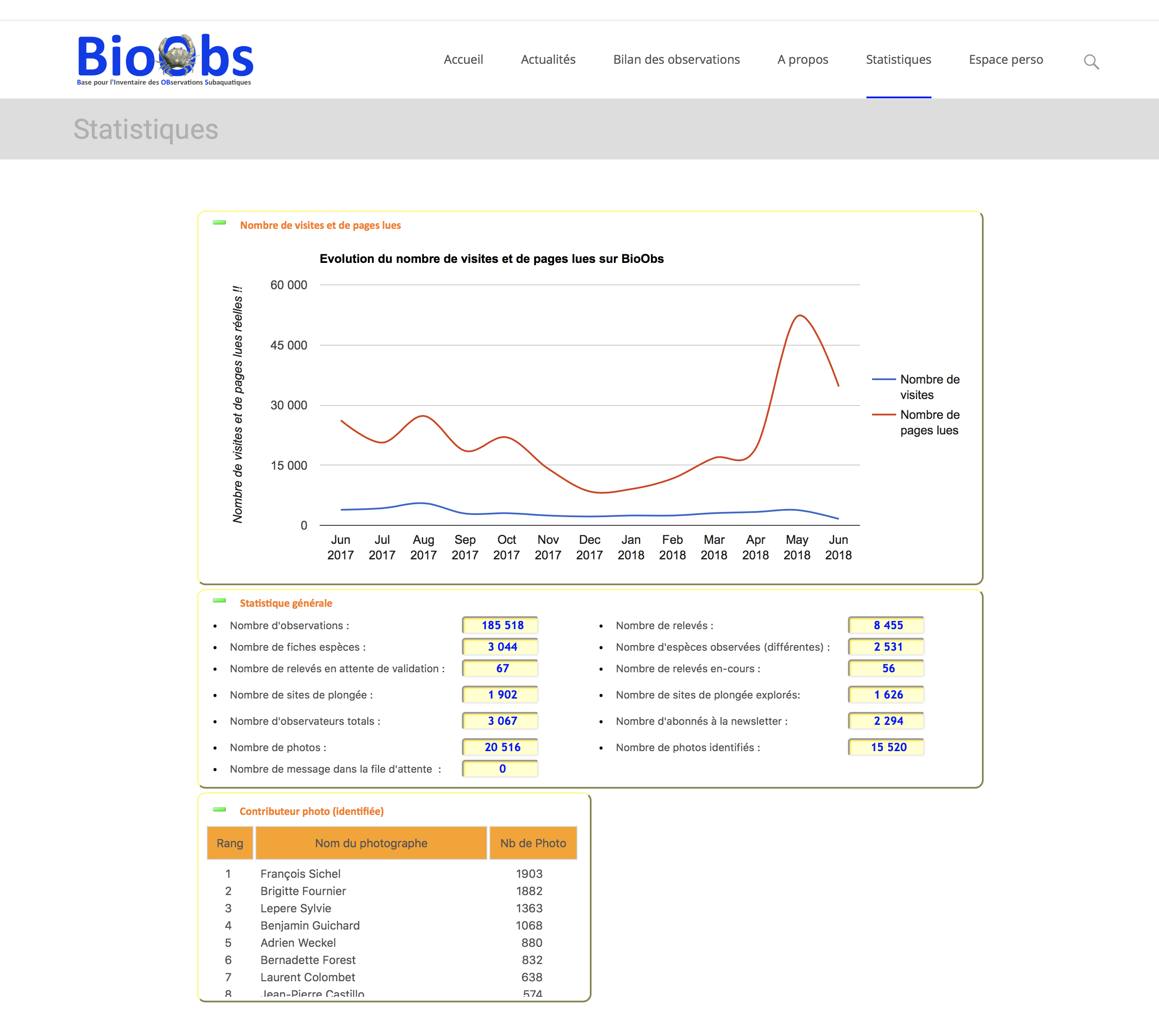Click the 'Brigitte Fournier' name
This screenshot has height=1036, width=1159.
tap(303, 891)
